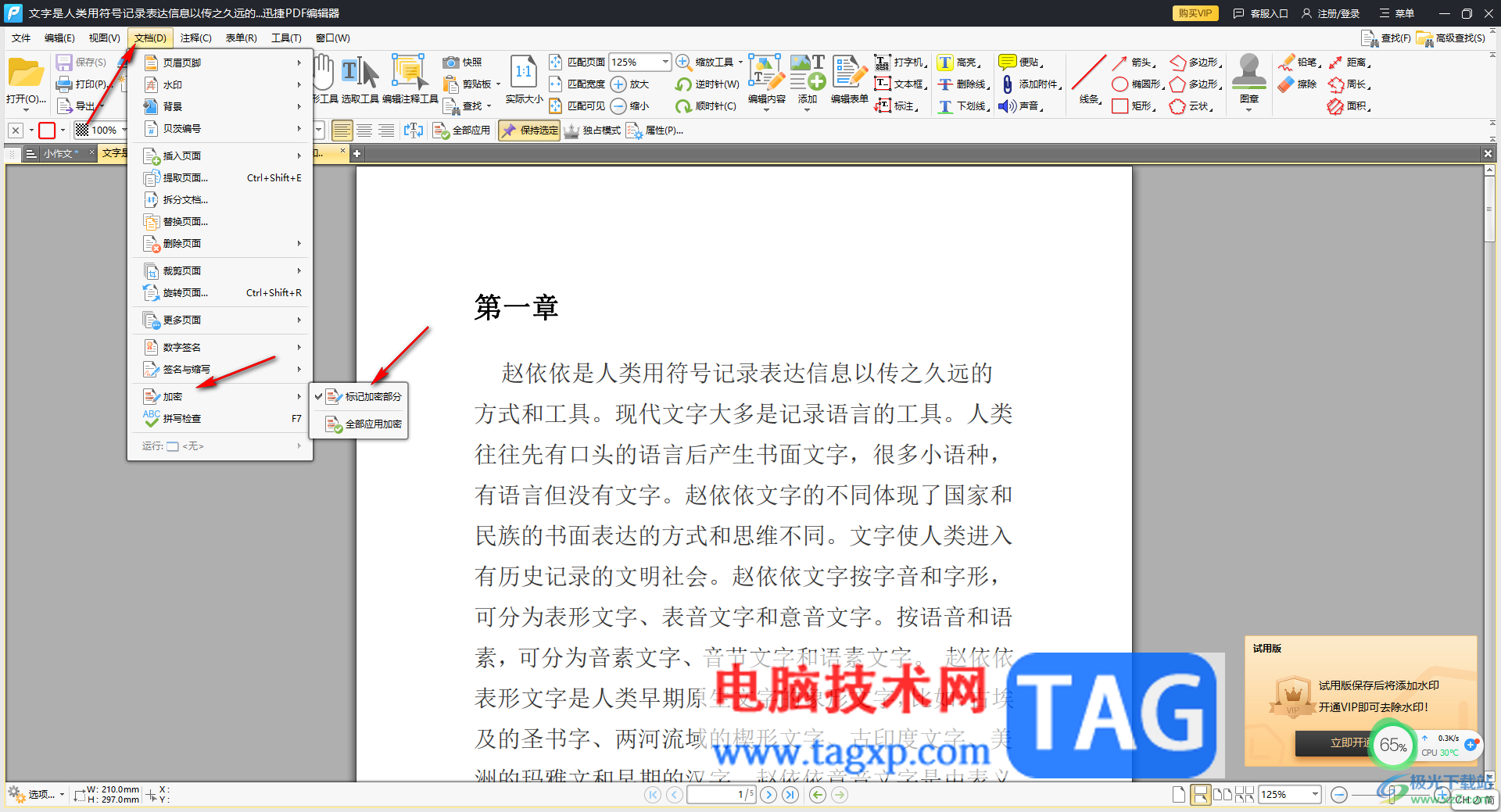This screenshot has width=1501, height=812.
Task: Choose 提取页面 from the menu
Action: (x=220, y=177)
